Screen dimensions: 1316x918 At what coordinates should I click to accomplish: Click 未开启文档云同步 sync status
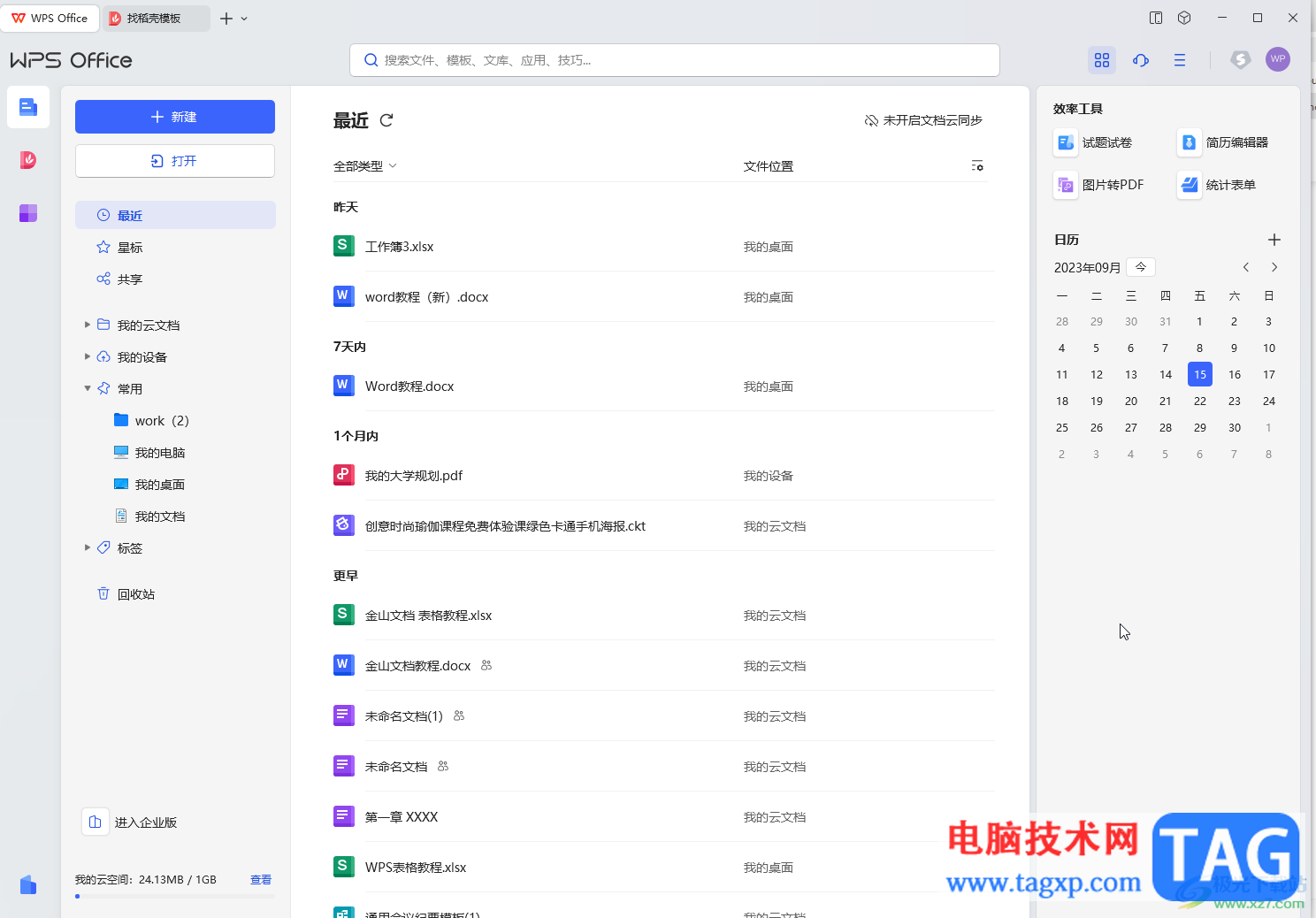[x=923, y=120]
